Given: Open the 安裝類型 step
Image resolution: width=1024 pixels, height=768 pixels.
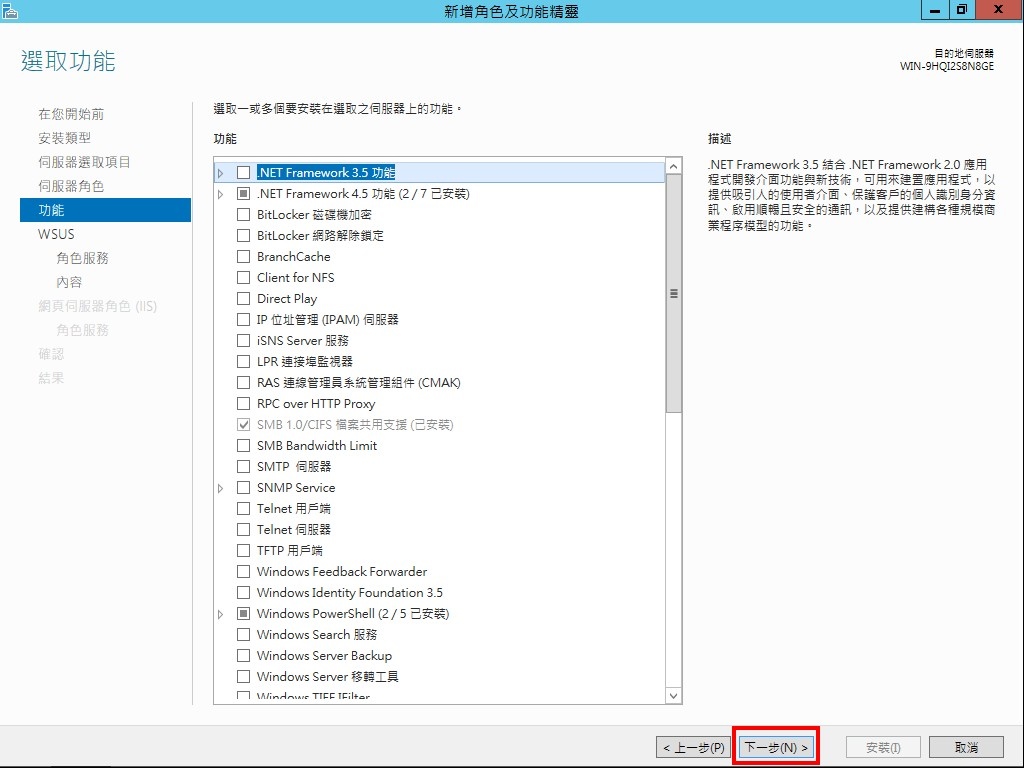Looking at the screenshot, I should click(x=65, y=138).
